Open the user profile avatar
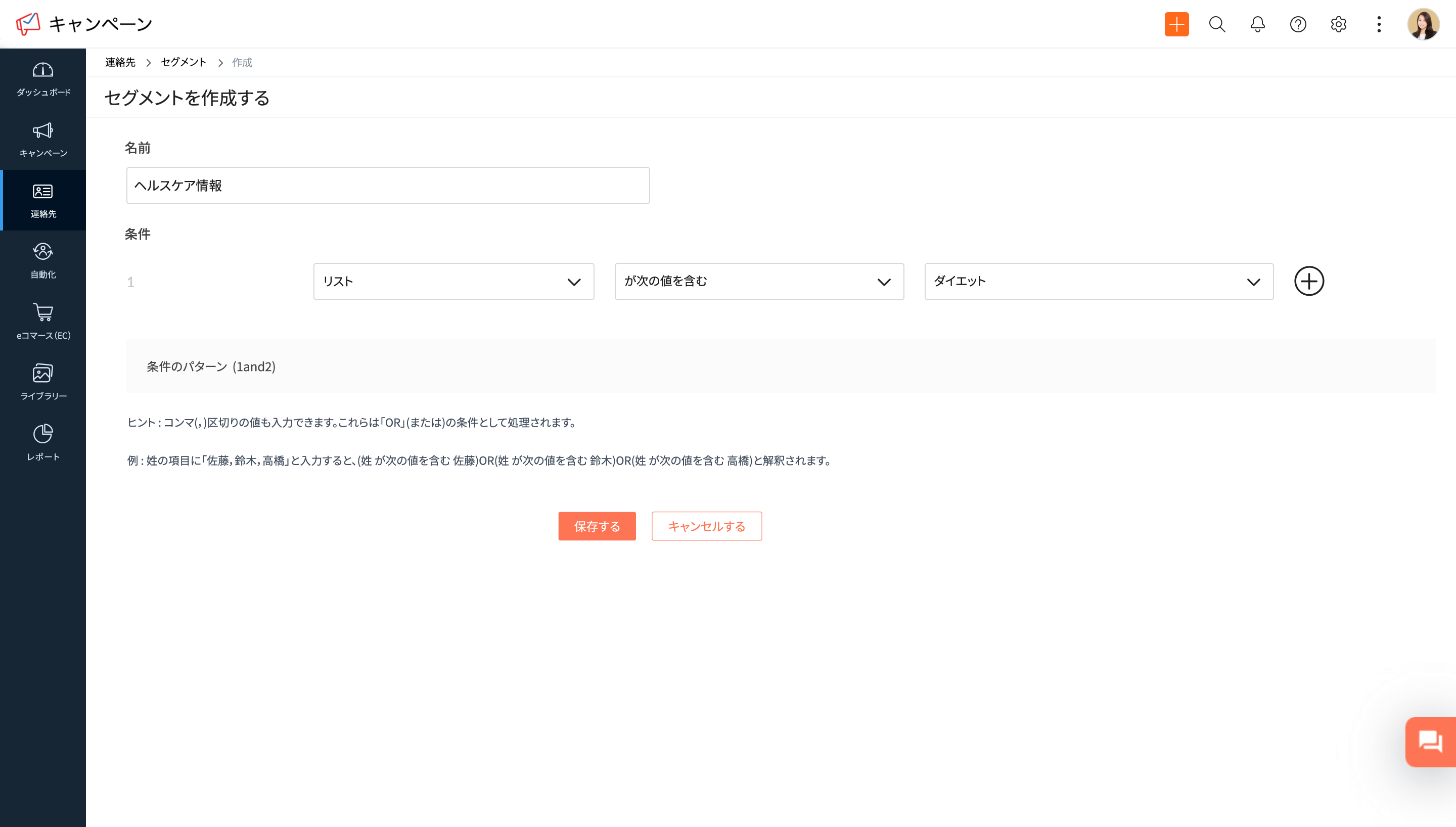Screen dimensions: 1456x827 (1423, 24)
